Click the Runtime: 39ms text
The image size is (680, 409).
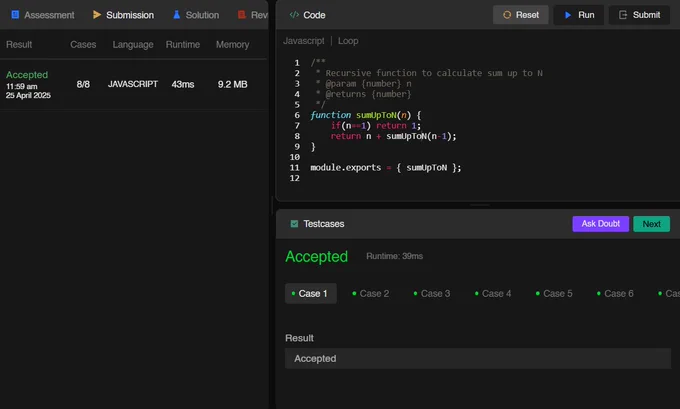coord(395,256)
